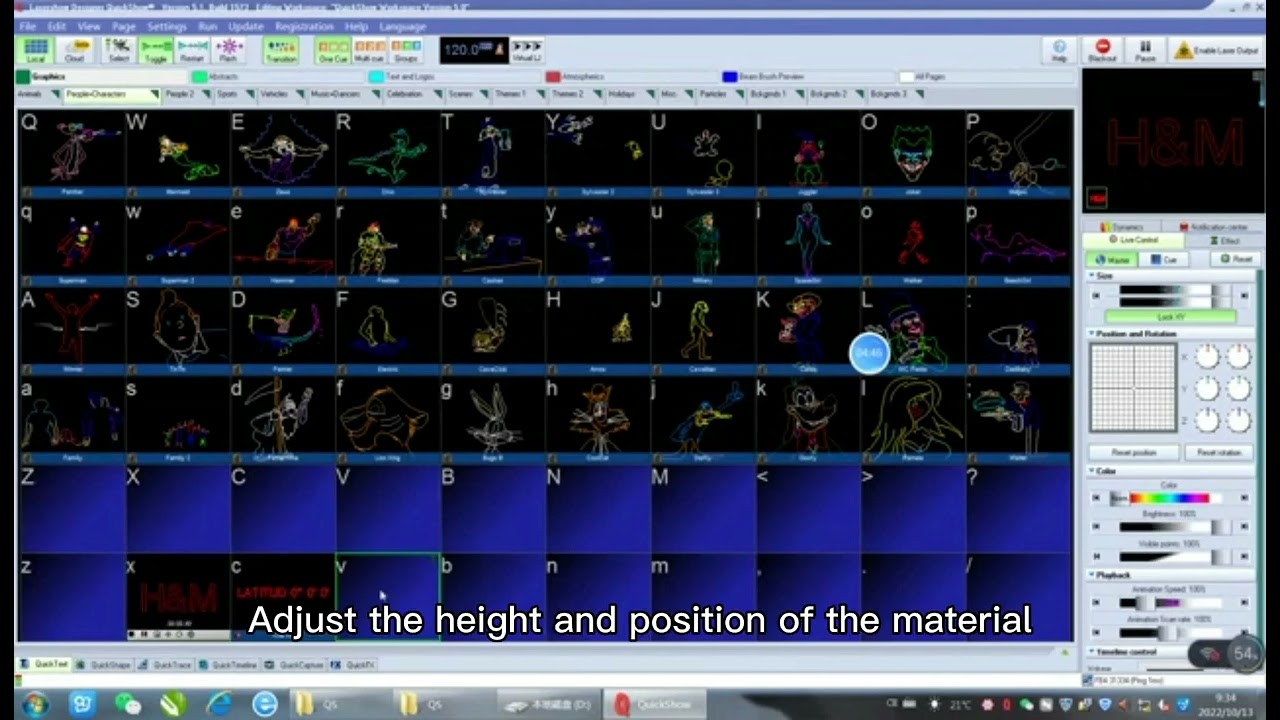Click the Groups icon
Screen dimensions: 1280x720
(x=405, y=51)
